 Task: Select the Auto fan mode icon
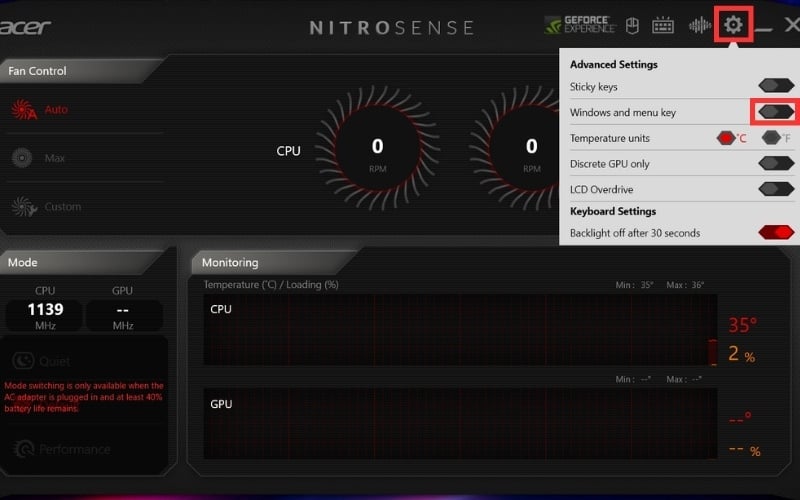(x=24, y=109)
